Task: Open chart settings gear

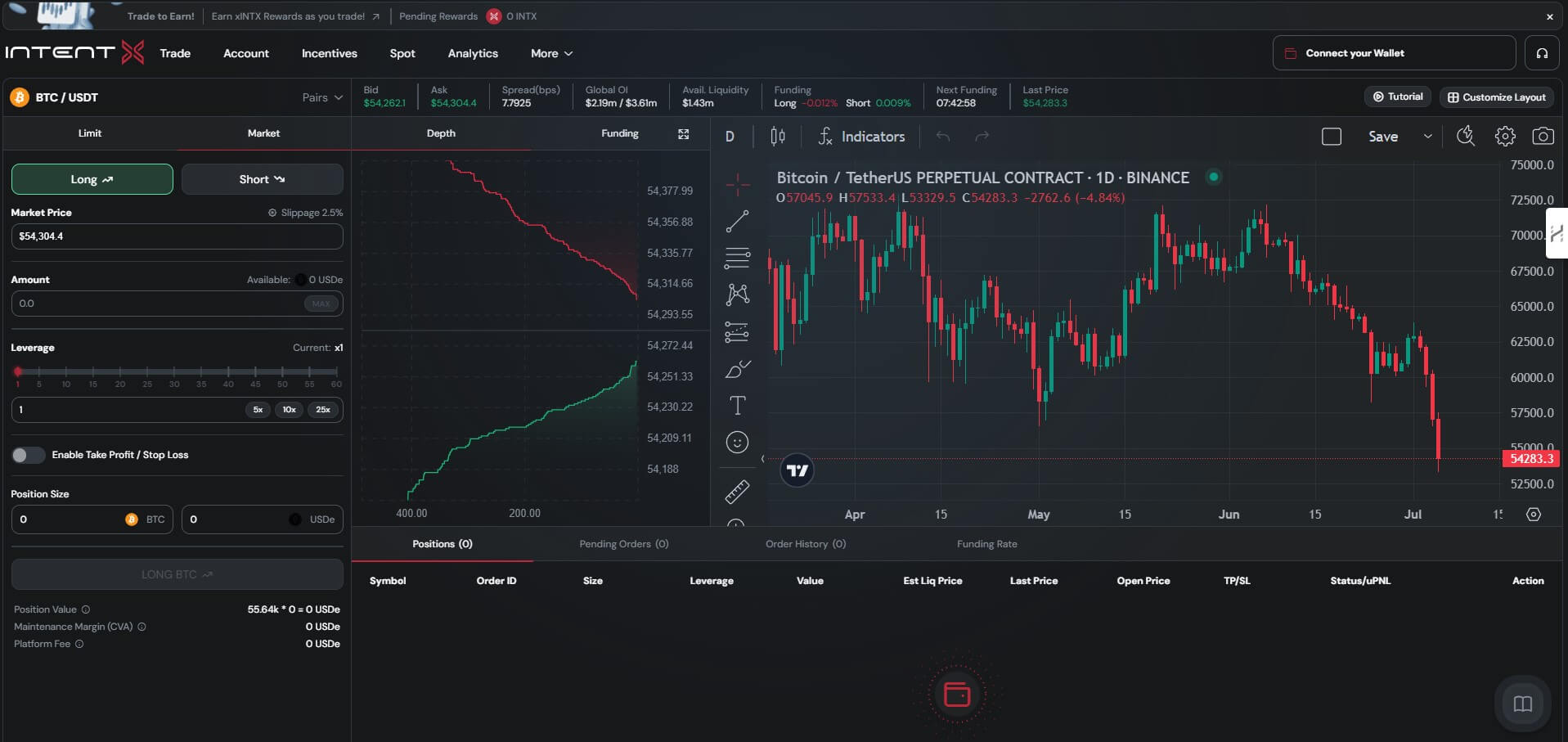Action: (1505, 137)
